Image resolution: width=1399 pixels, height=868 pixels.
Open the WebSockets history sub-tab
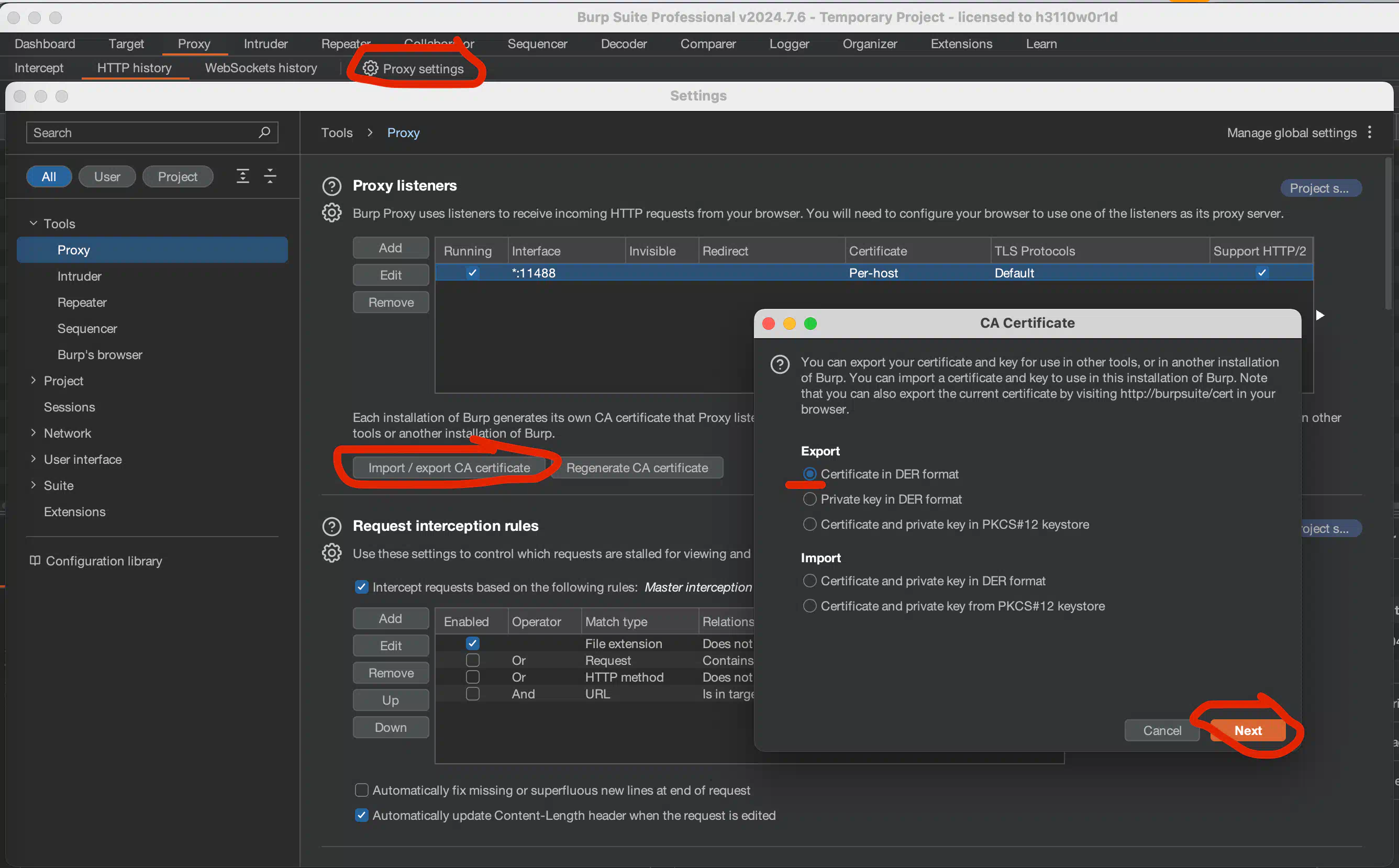261,68
